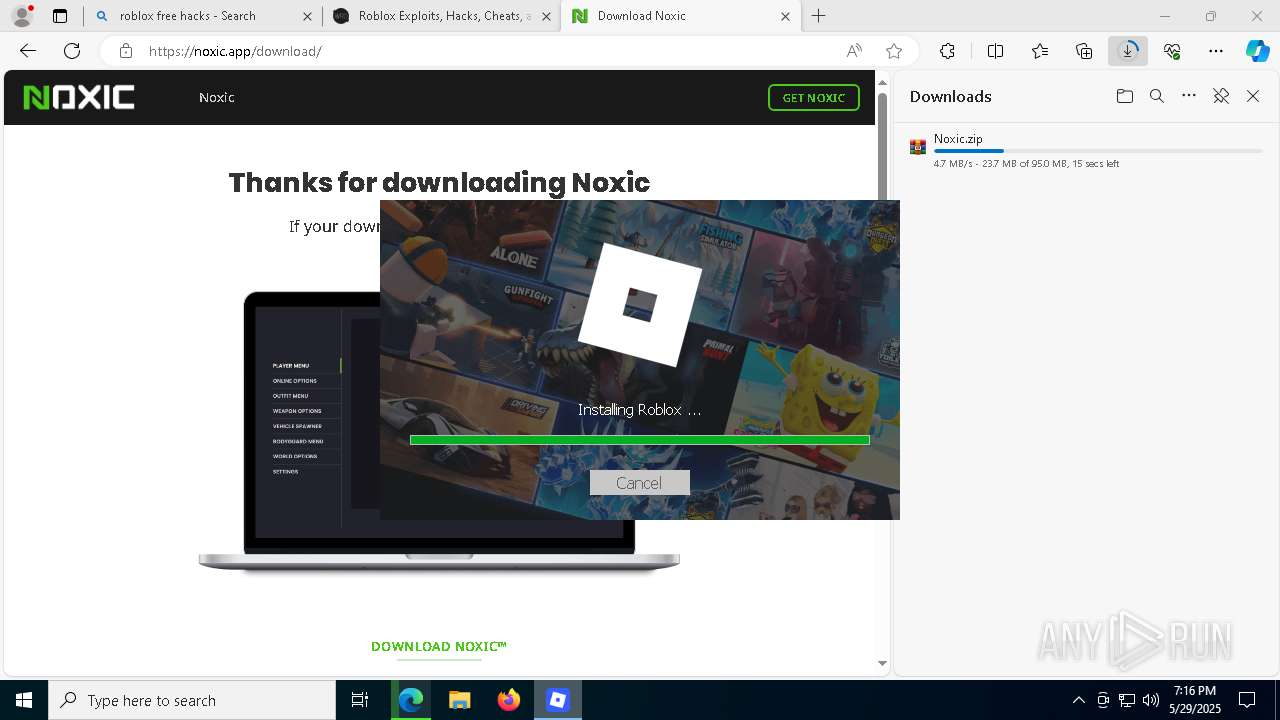Click the Roblox logo in installer
This screenshot has width=1280, height=720.
(x=640, y=304)
